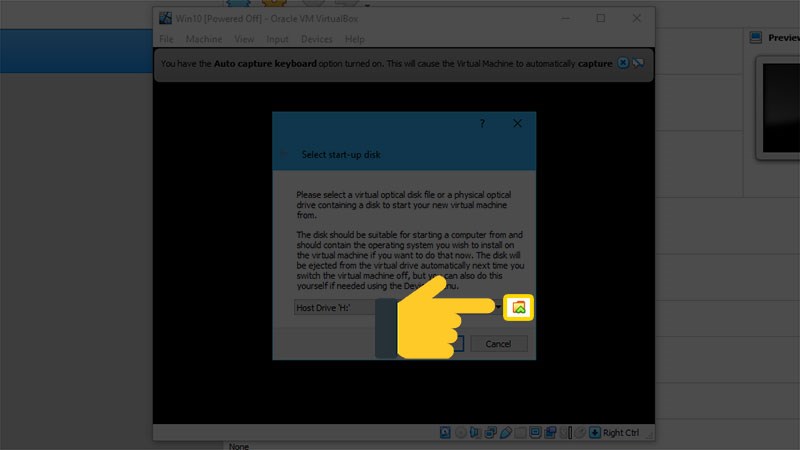Click the mouse integration status icon
The width and height of the screenshot is (800, 450).
[580, 433]
